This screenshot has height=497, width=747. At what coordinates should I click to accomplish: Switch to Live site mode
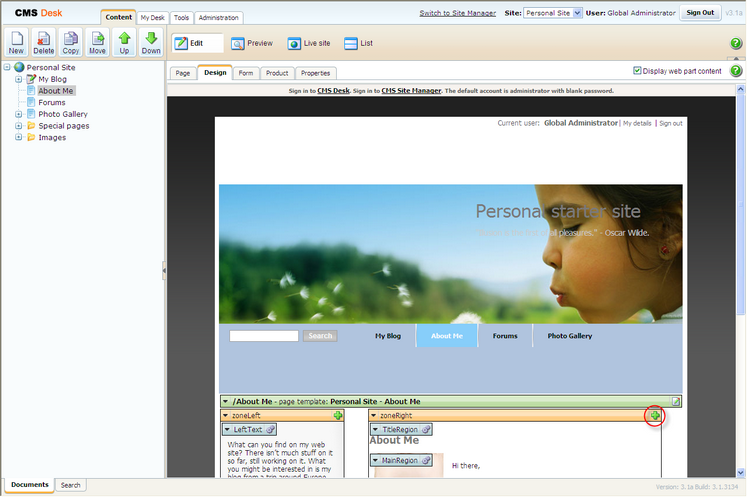[309, 43]
